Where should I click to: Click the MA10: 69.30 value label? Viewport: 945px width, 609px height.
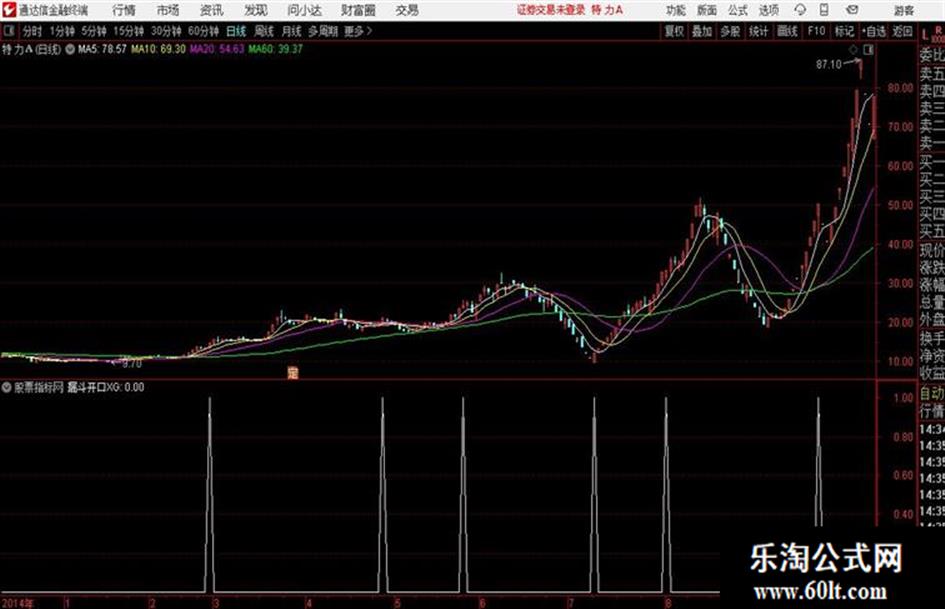click(159, 49)
